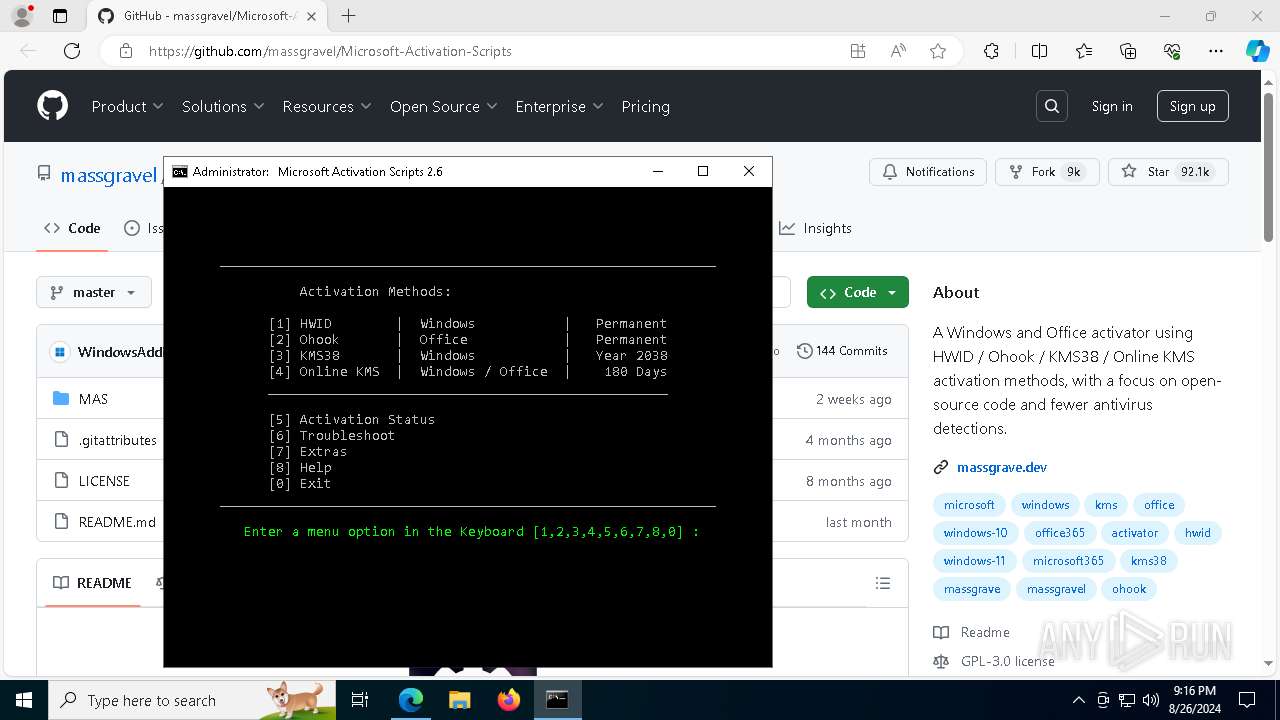This screenshot has width=1280, height=720.
Task: Click browser refresh icon
Action: [72, 51]
